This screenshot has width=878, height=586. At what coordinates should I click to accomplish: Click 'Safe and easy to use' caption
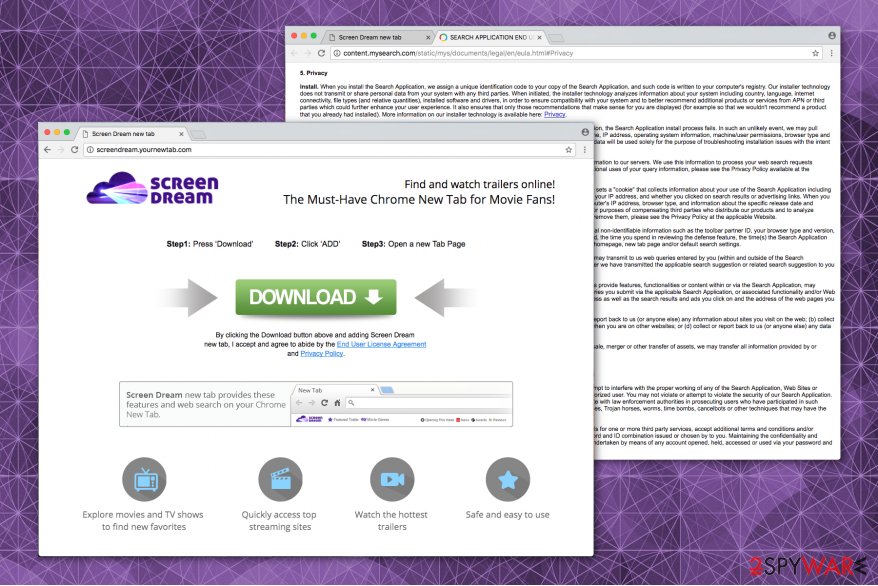(x=507, y=514)
